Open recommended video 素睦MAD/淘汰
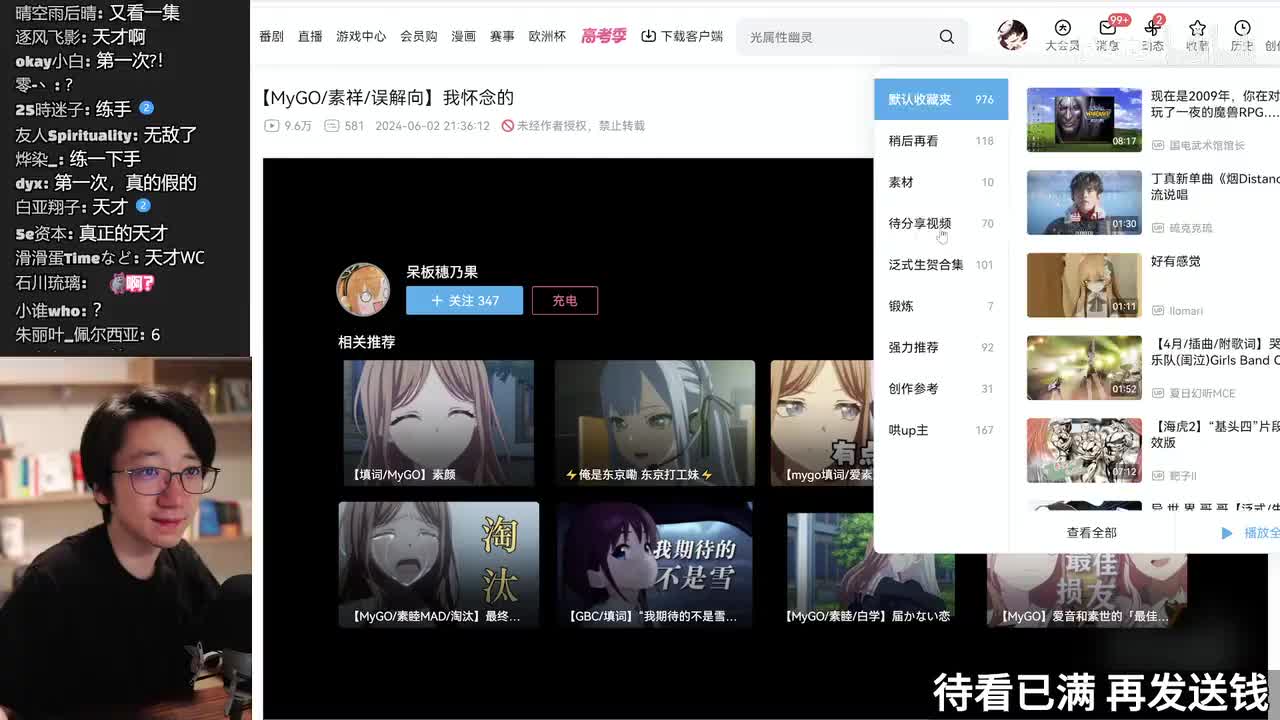Viewport: 1280px width, 720px height. tap(438, 565)
